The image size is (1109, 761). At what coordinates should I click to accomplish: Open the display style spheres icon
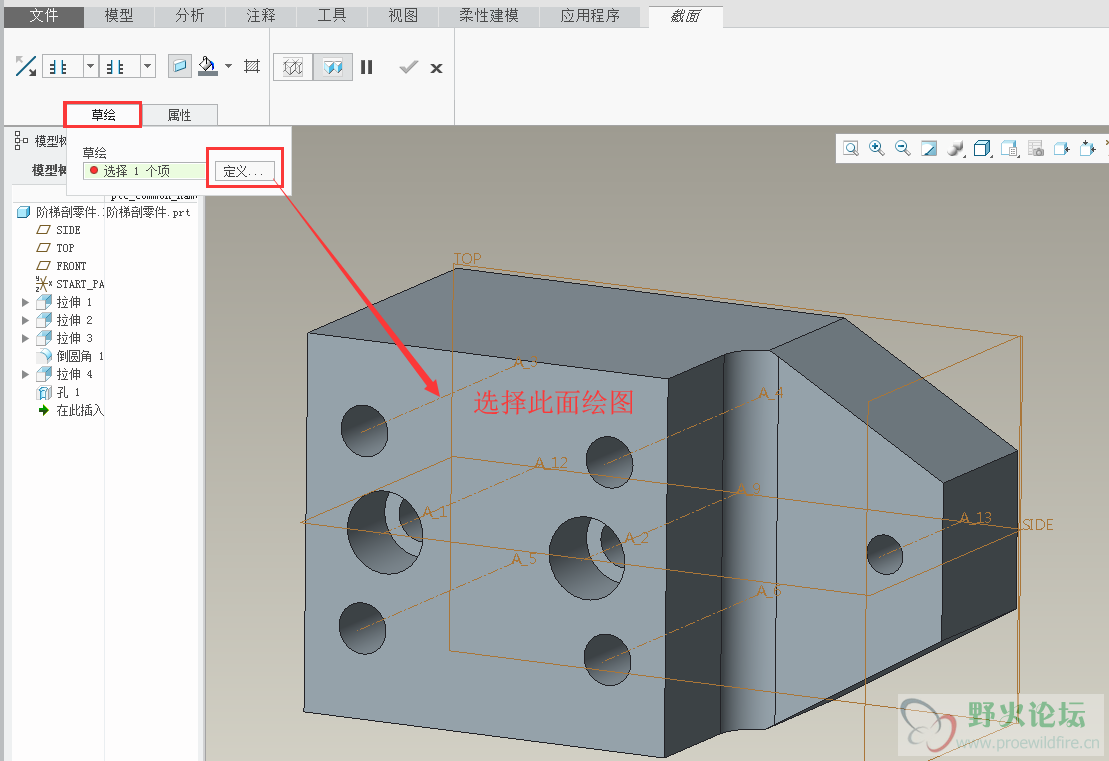point(956,149)
